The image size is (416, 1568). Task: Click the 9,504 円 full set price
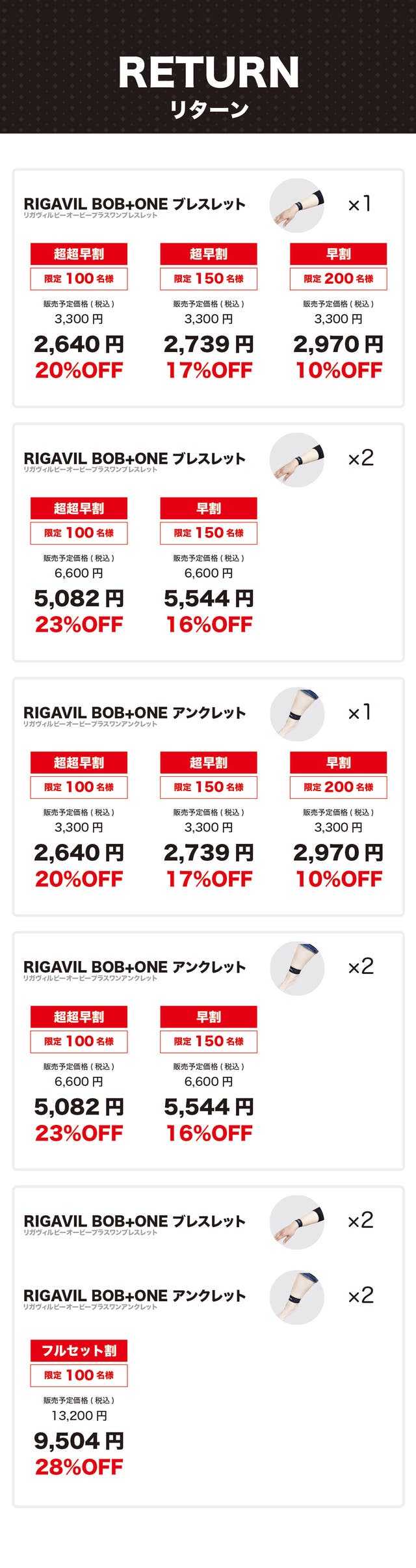(x=79, y=1440)
